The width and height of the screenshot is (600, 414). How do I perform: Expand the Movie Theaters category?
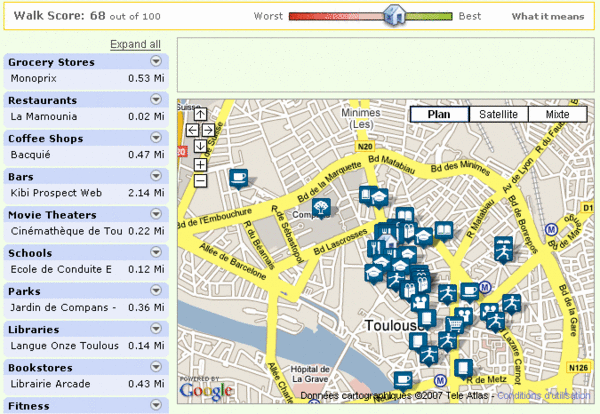pos(156,214)
